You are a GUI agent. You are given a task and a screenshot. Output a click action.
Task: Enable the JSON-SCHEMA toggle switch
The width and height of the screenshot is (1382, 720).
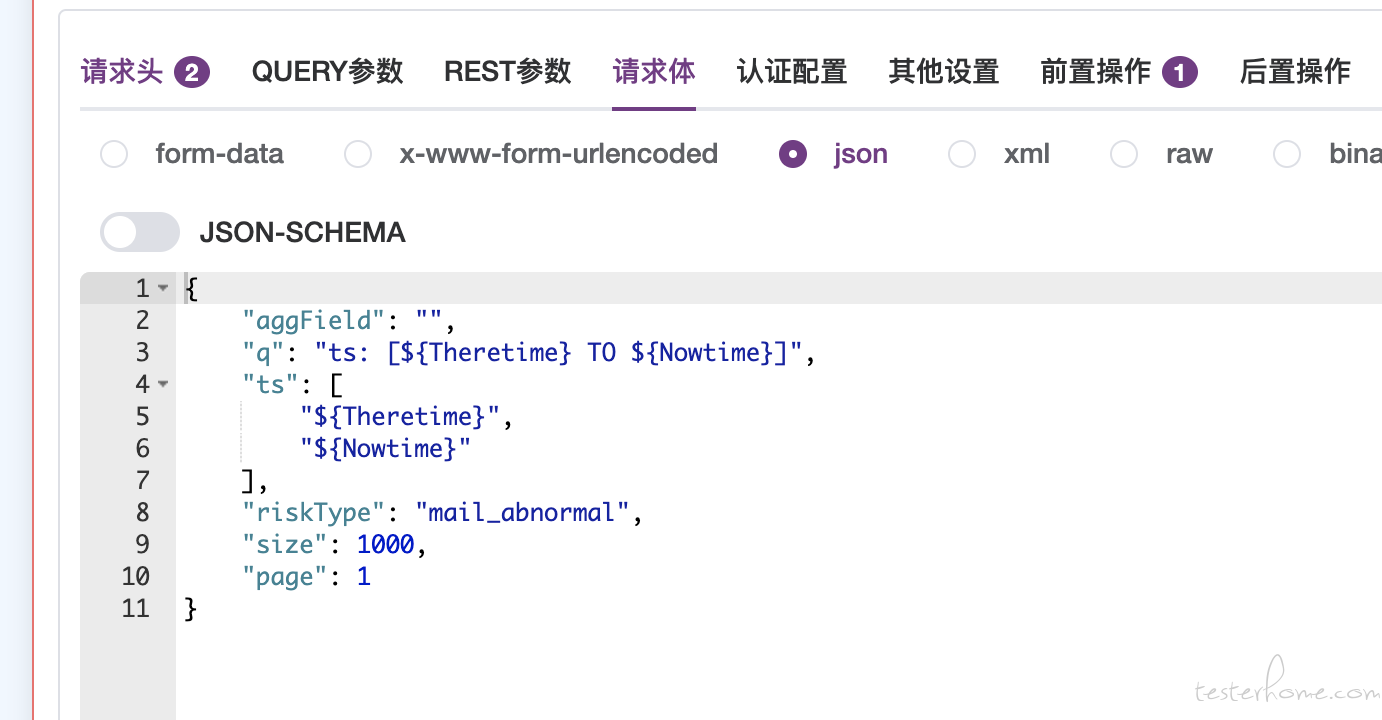coord(140,232)
